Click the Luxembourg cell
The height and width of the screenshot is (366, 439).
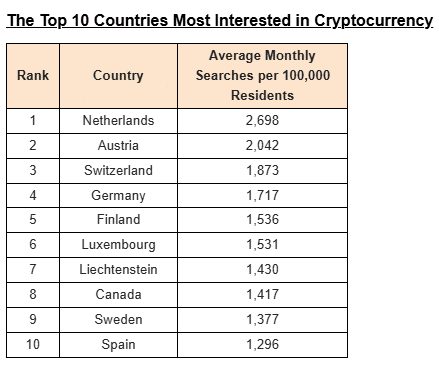118,245
